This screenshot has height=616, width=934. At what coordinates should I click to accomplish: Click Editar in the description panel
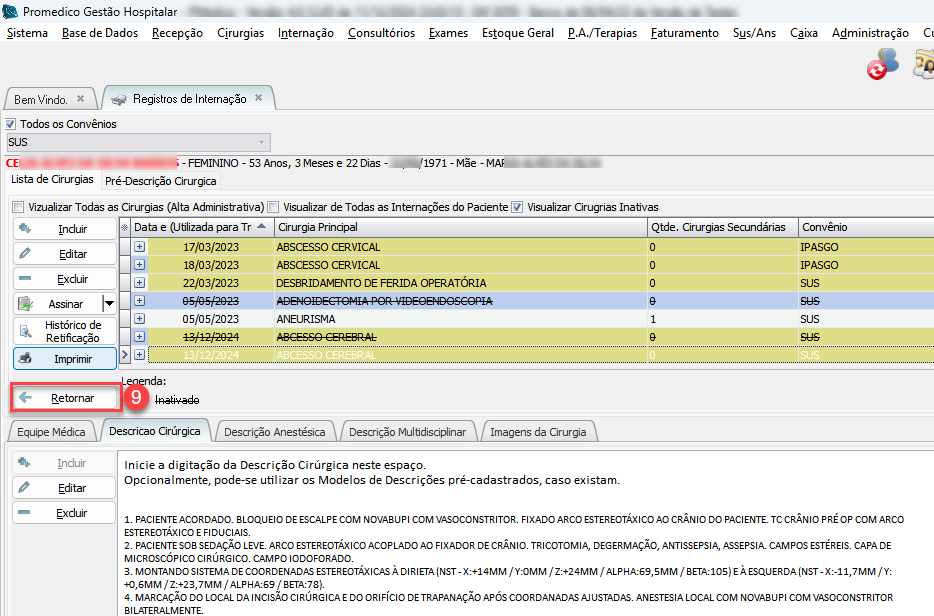point(64,487)
